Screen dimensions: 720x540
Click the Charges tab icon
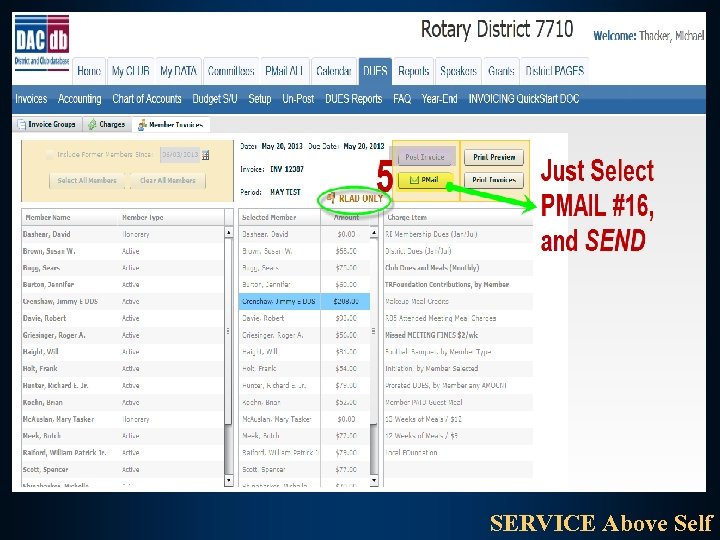92,124
